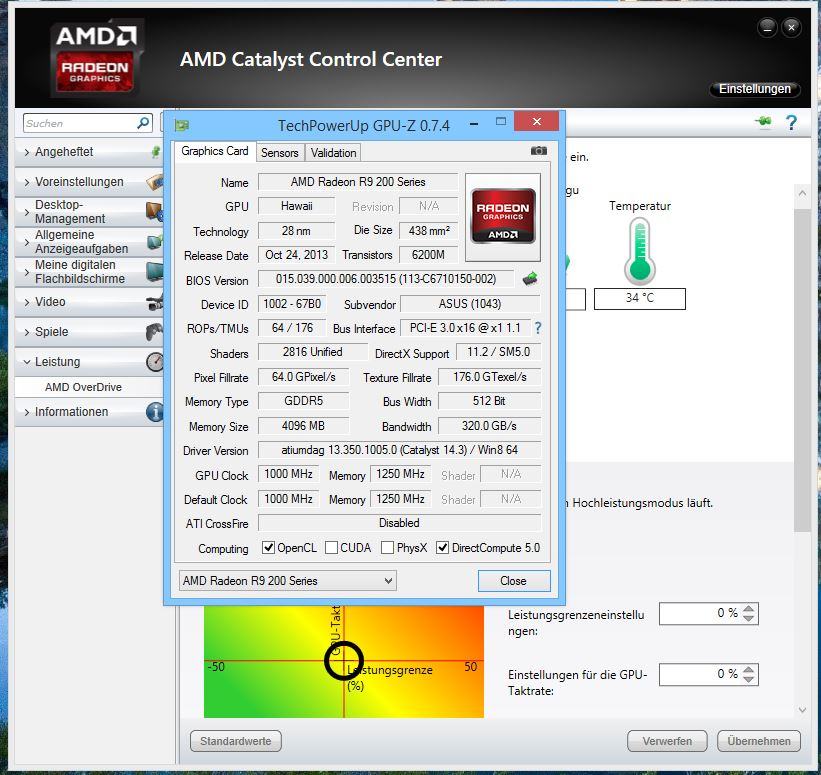Decrease Leistungsgrenzeneinstellungen value with down arrow
The height and width of the screenshot is (775, 821).
(x=749, y=618)
